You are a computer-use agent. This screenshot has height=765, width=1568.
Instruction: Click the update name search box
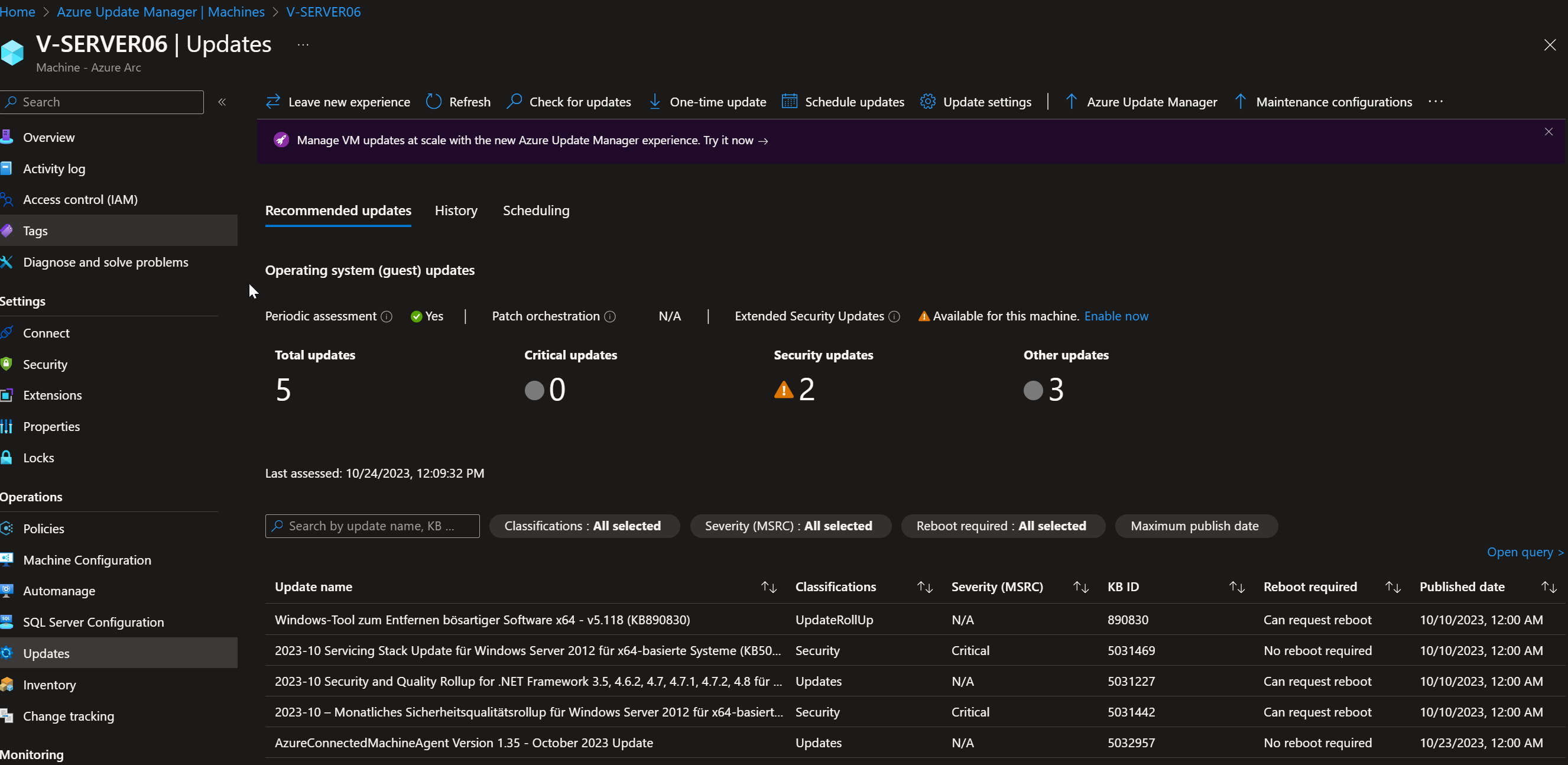[x=372, y=526]
